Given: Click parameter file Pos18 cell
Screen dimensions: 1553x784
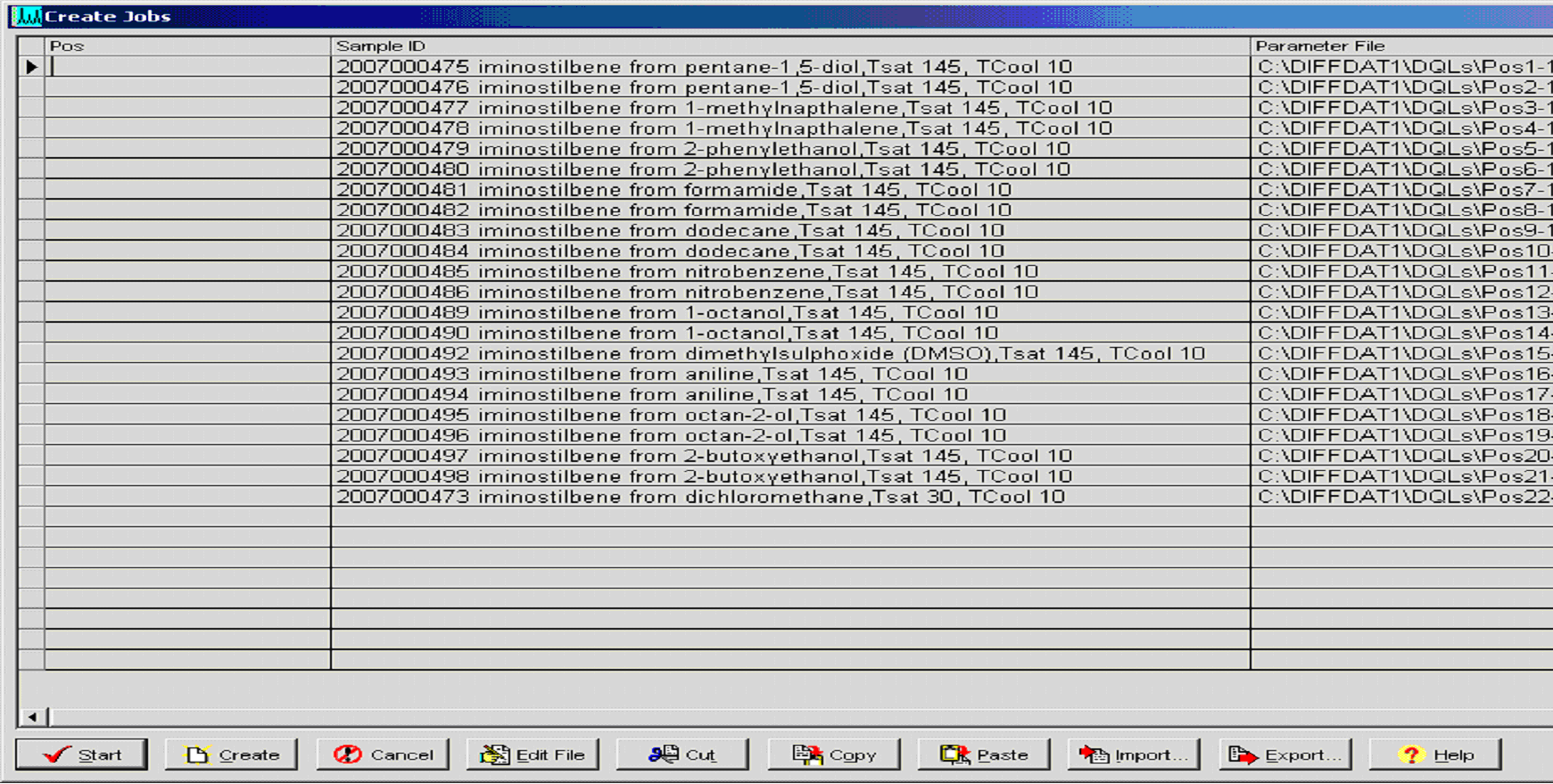Looking at the screenshot, I should (1402, 416).
